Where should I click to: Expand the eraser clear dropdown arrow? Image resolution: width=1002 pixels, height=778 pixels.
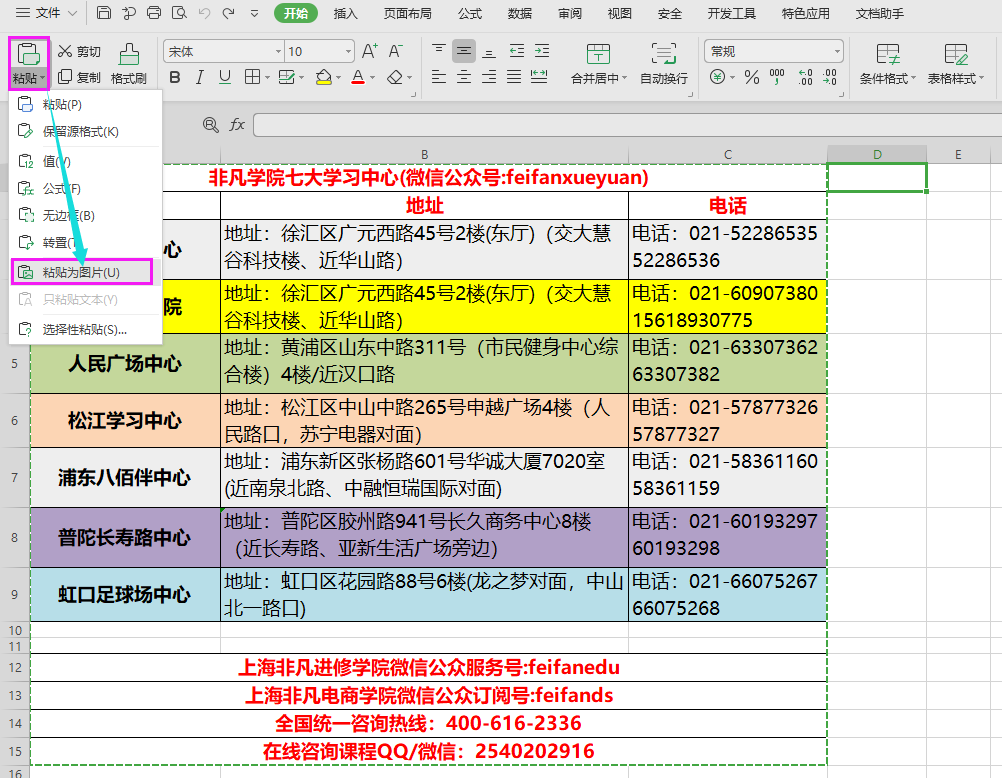409,78
